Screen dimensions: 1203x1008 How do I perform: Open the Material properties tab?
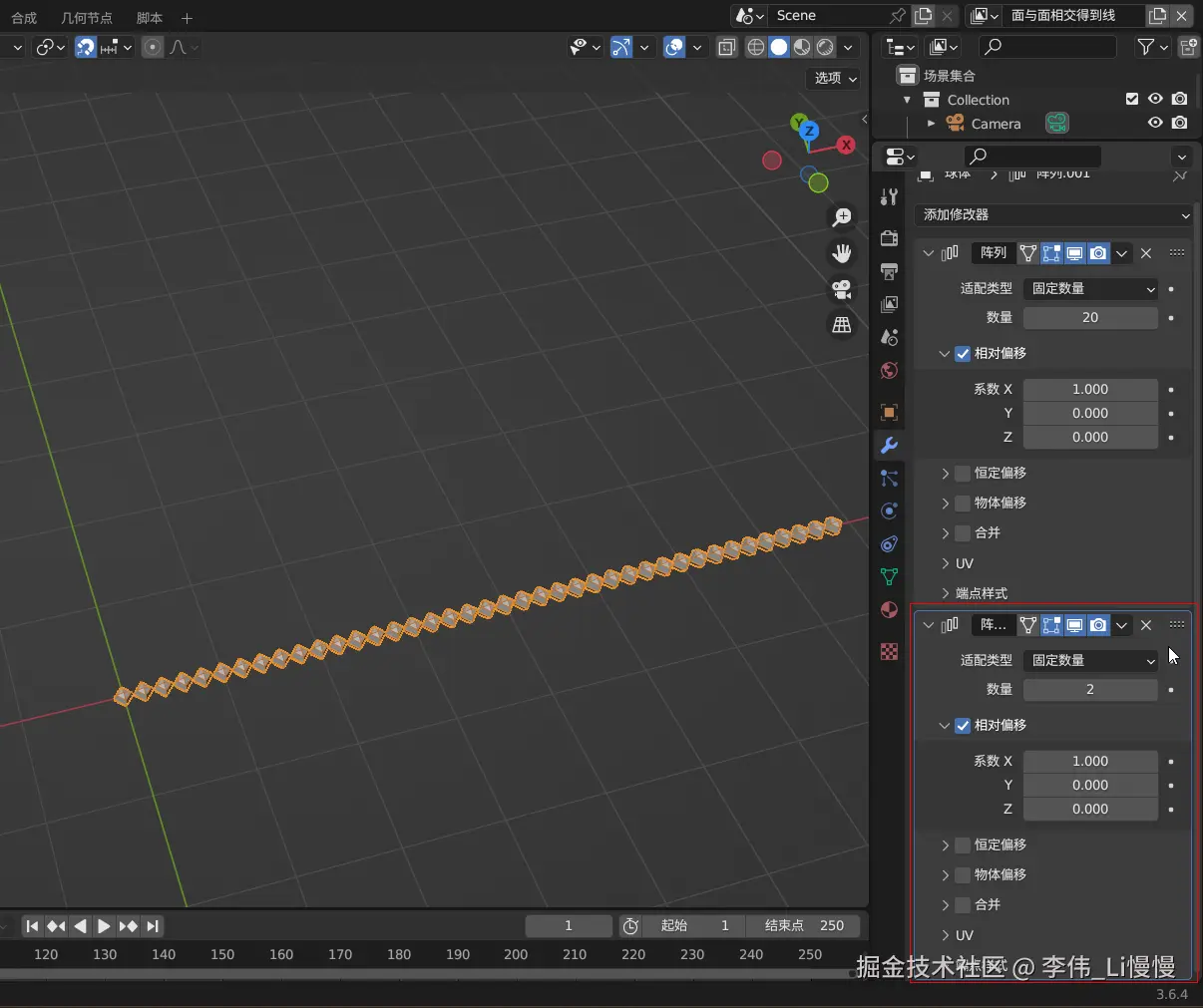pos(889,610)
